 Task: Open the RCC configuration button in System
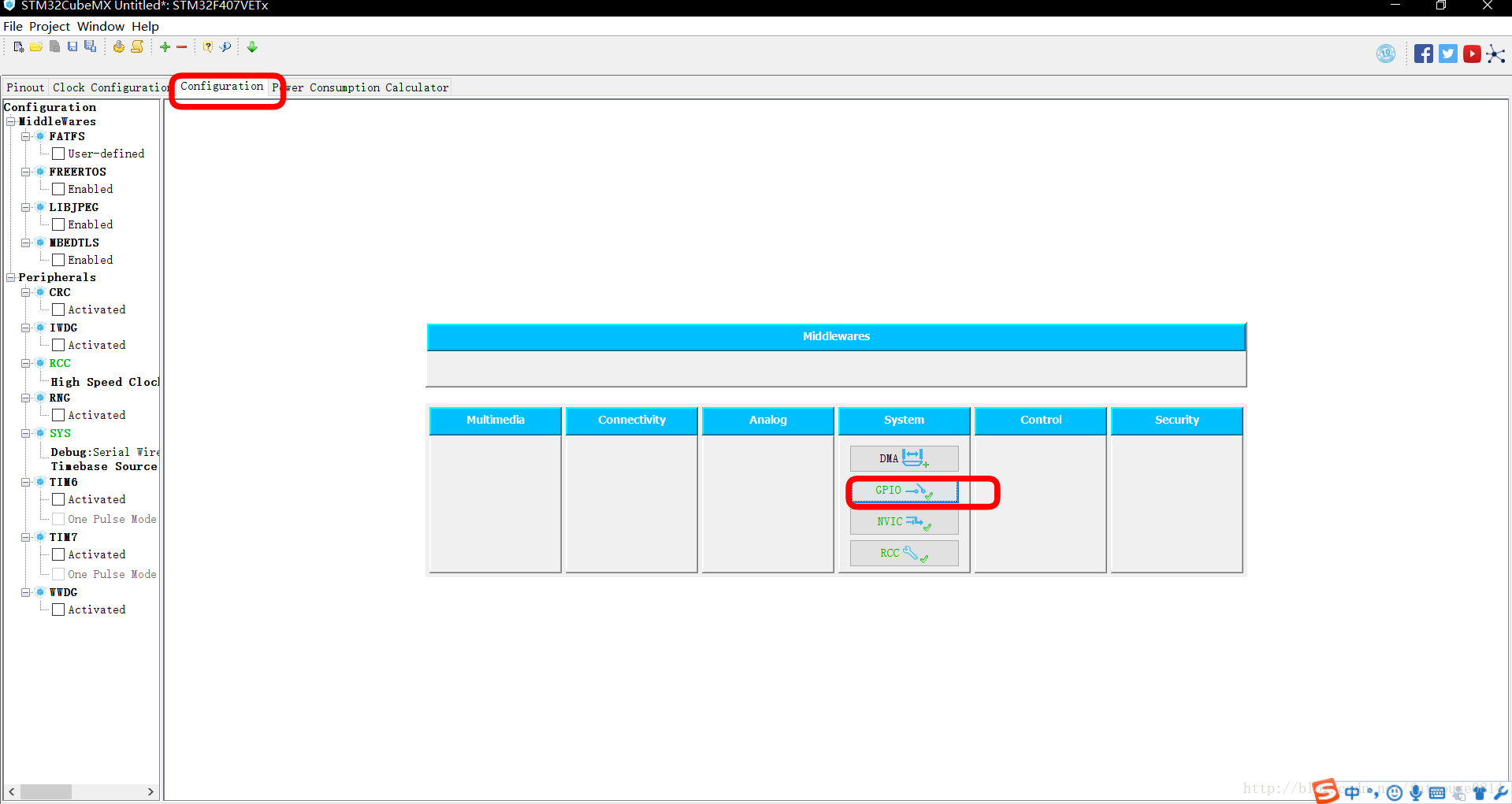[904, 553]
